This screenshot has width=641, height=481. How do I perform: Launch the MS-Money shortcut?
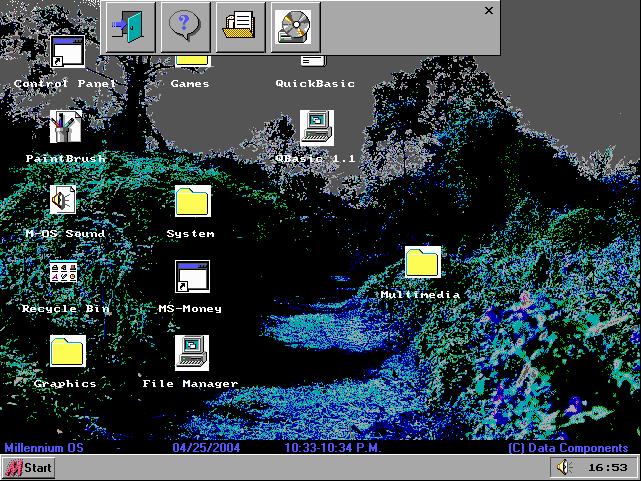point(191,276)
